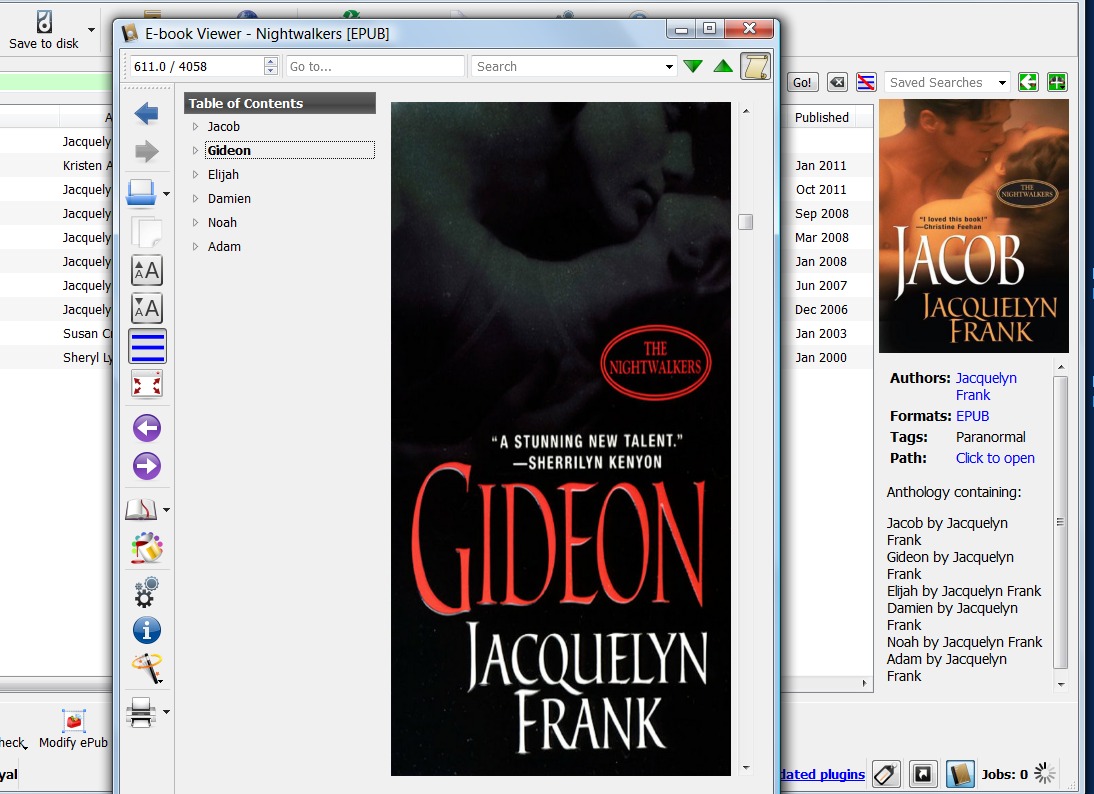1094x794 pixels.
Task: Click the Click to open path link
Action: pyautogui.click(x=995, y=458)
